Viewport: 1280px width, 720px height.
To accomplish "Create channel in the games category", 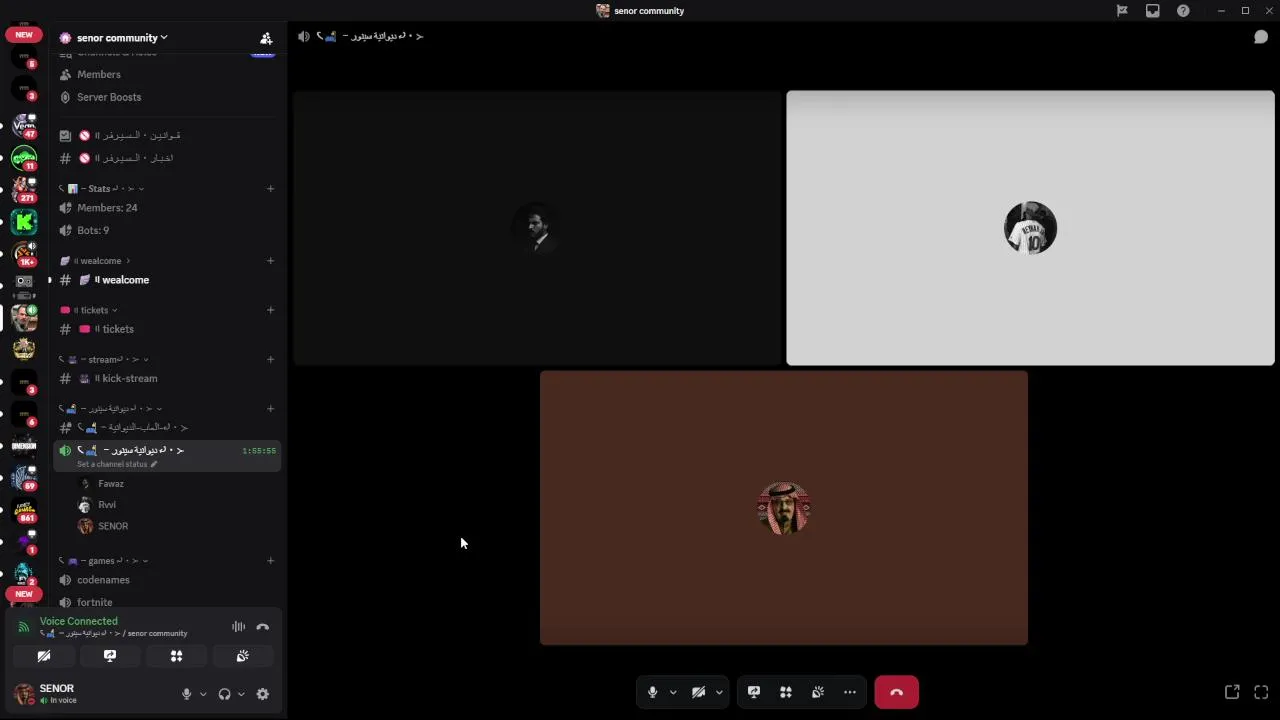I will [x=270, y=561].
